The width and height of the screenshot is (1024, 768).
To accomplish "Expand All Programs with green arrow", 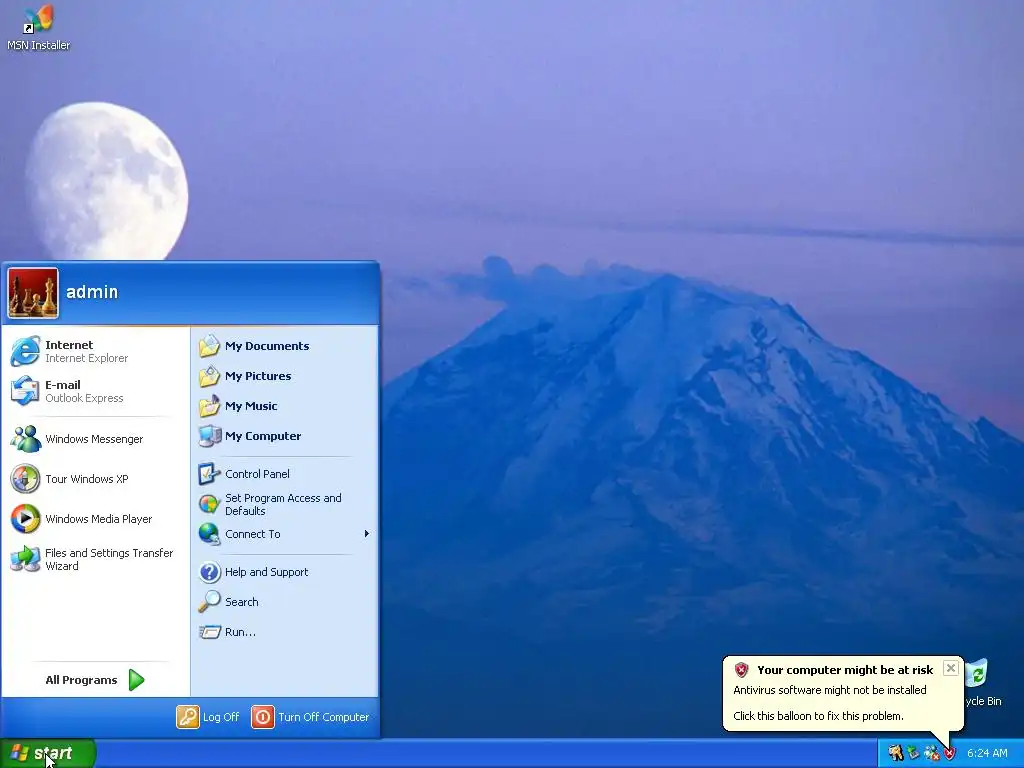I will 95,680.
